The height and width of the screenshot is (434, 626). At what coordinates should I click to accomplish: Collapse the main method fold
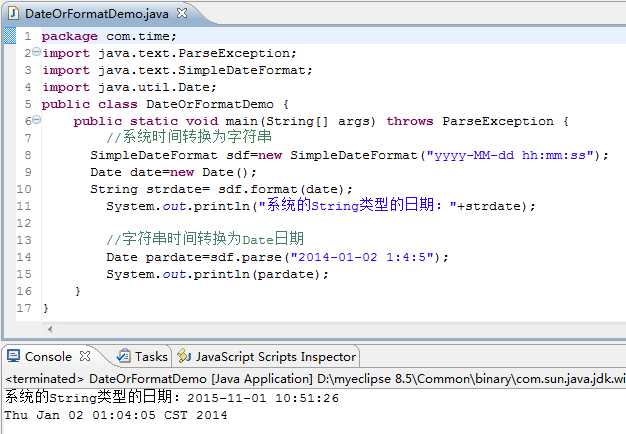click(x=37, y=121)
